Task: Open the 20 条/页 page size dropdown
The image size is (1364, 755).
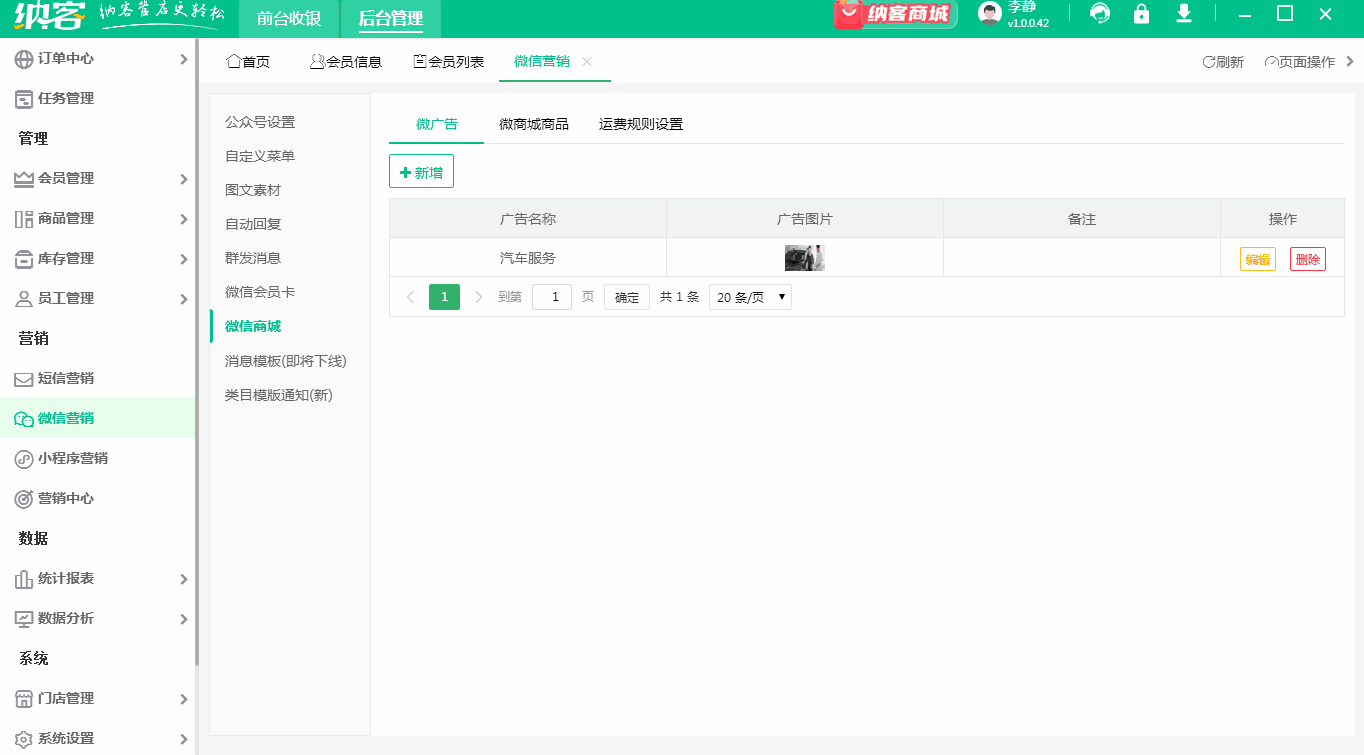Action: pyautogui.click(x=749, y=296)
